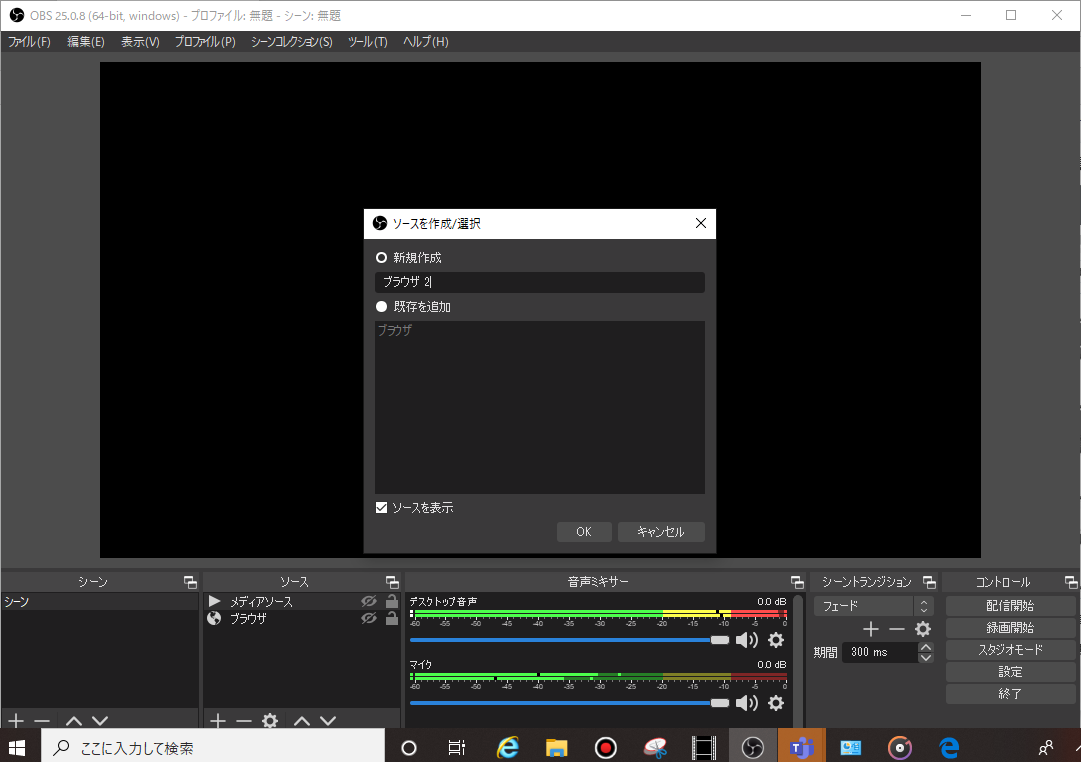1081x762 pixels.
Task: Open the プロファイル(P) menu
Action: coord(205,41)
